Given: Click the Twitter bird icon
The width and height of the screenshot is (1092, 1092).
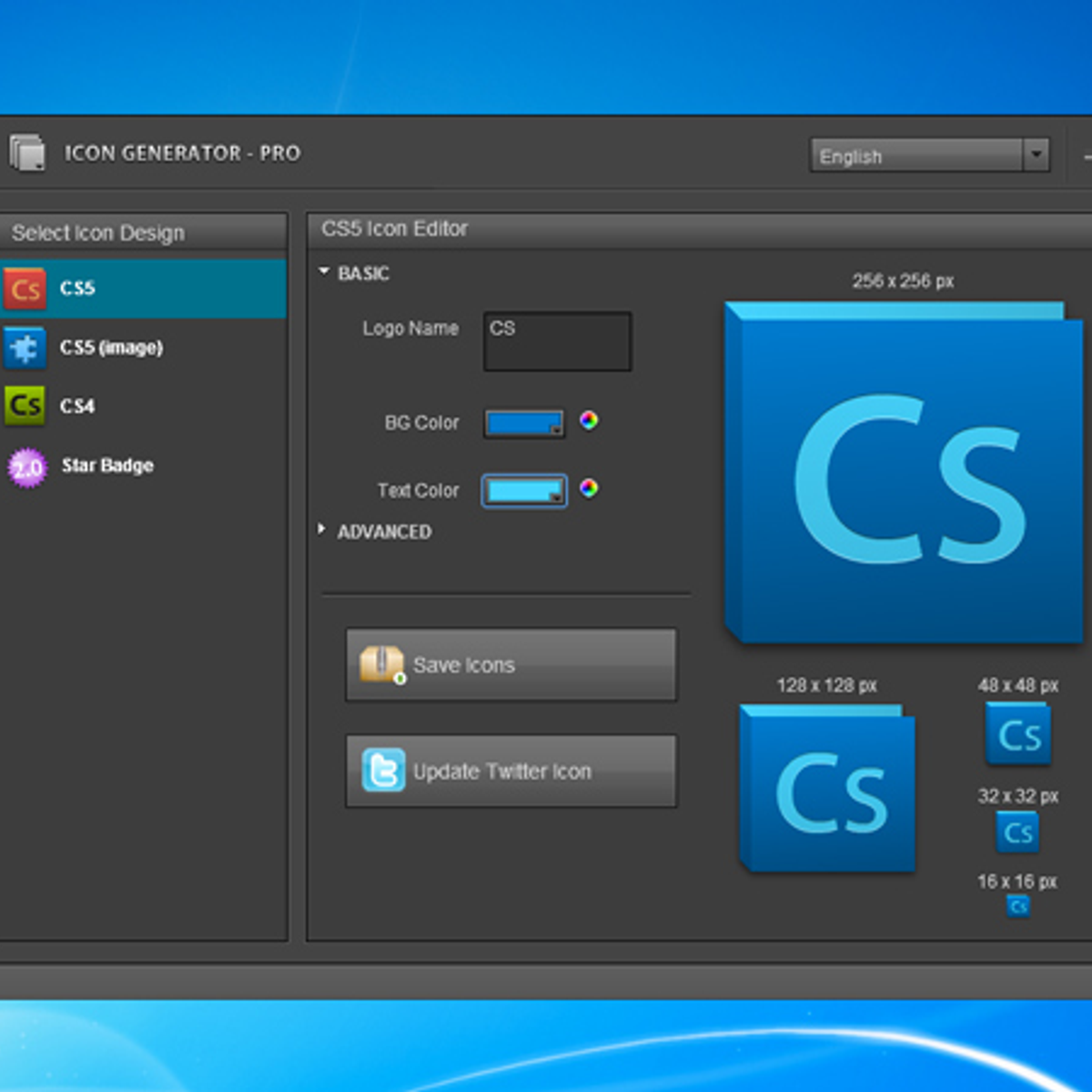Looking at the screenshot, I should [x=383, y=771].
